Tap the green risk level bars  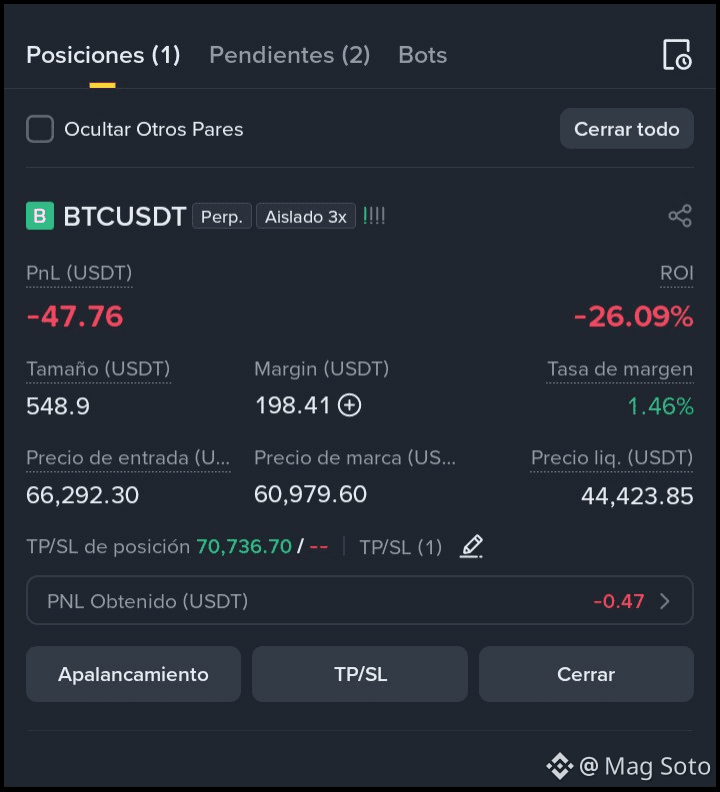pos(374,217)
